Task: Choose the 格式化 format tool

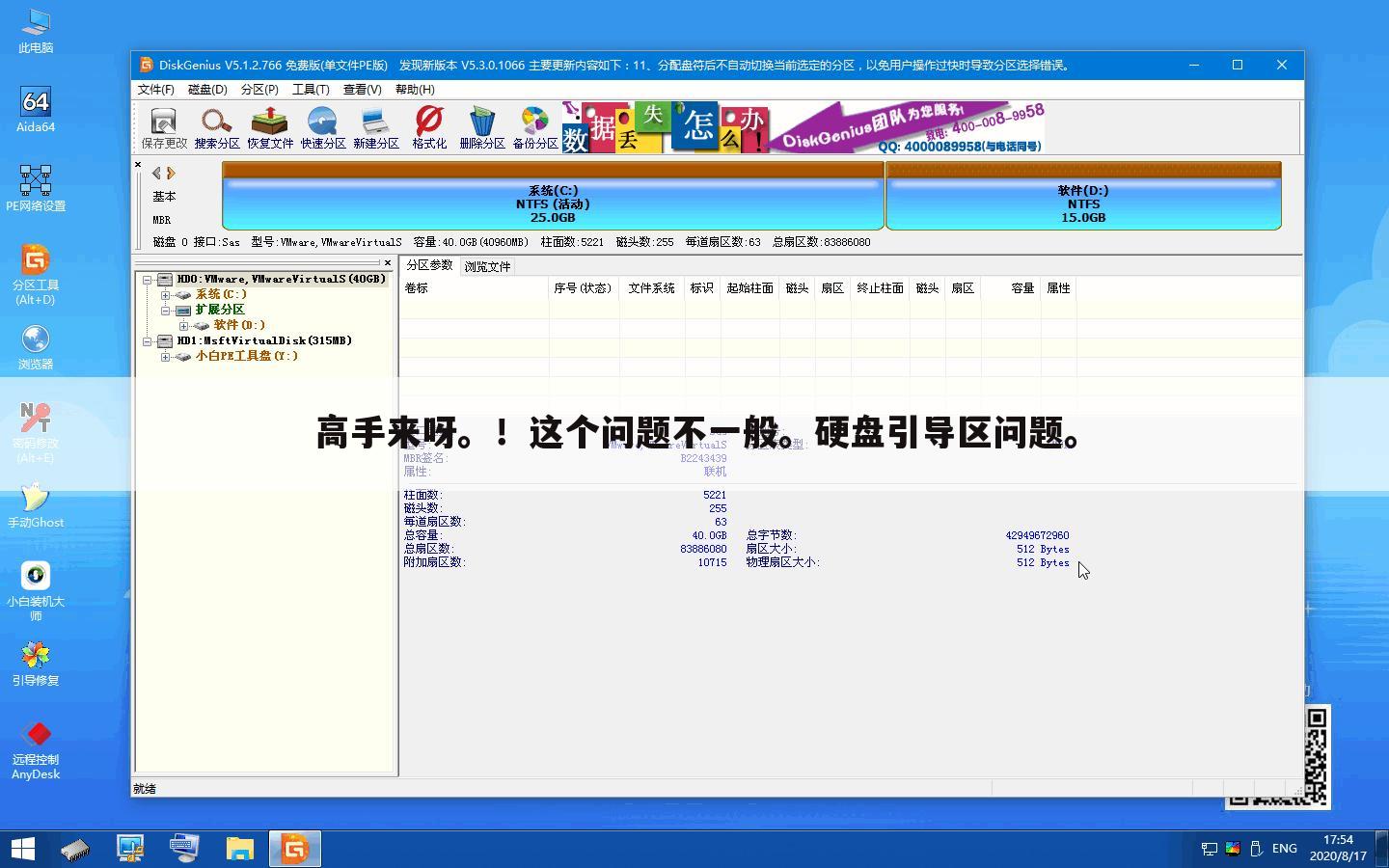Action: tap(429, 128)
